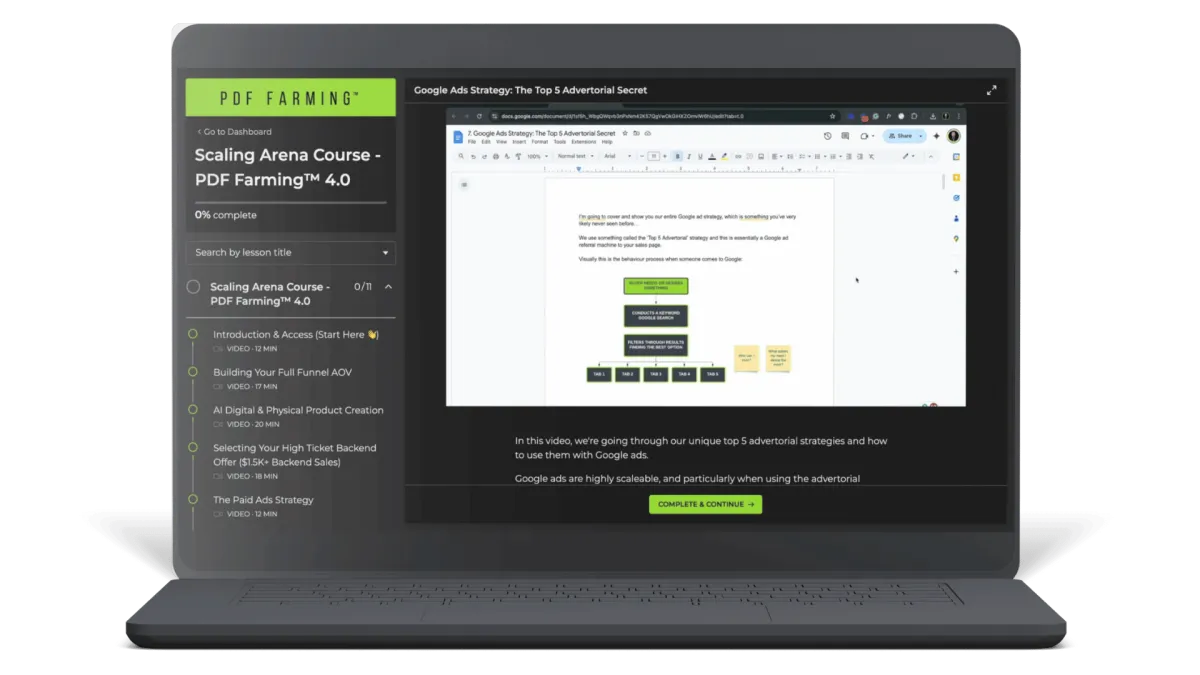Click the document outline icon in Docs
Screen dimensions: 1200x675
click(x=464, y=185)
